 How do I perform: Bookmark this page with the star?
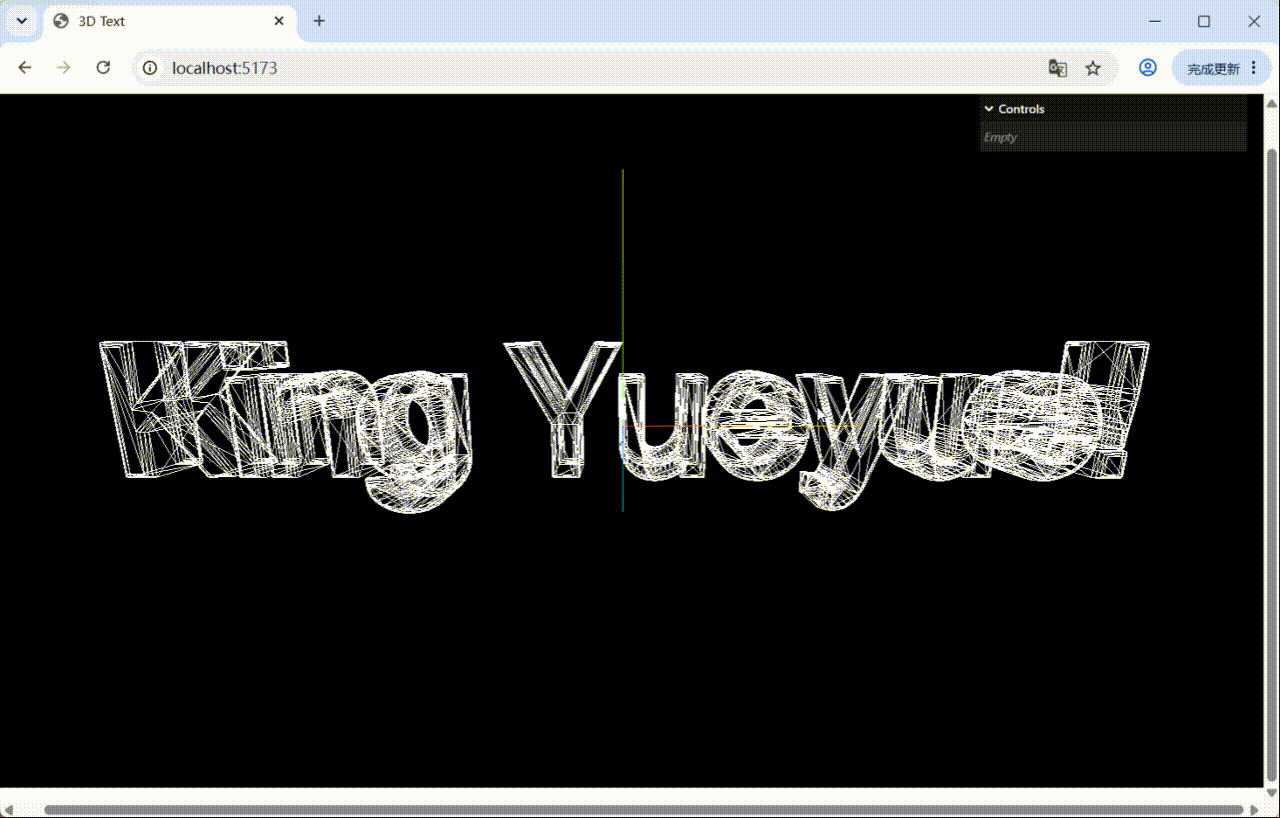click(1093, 68)
